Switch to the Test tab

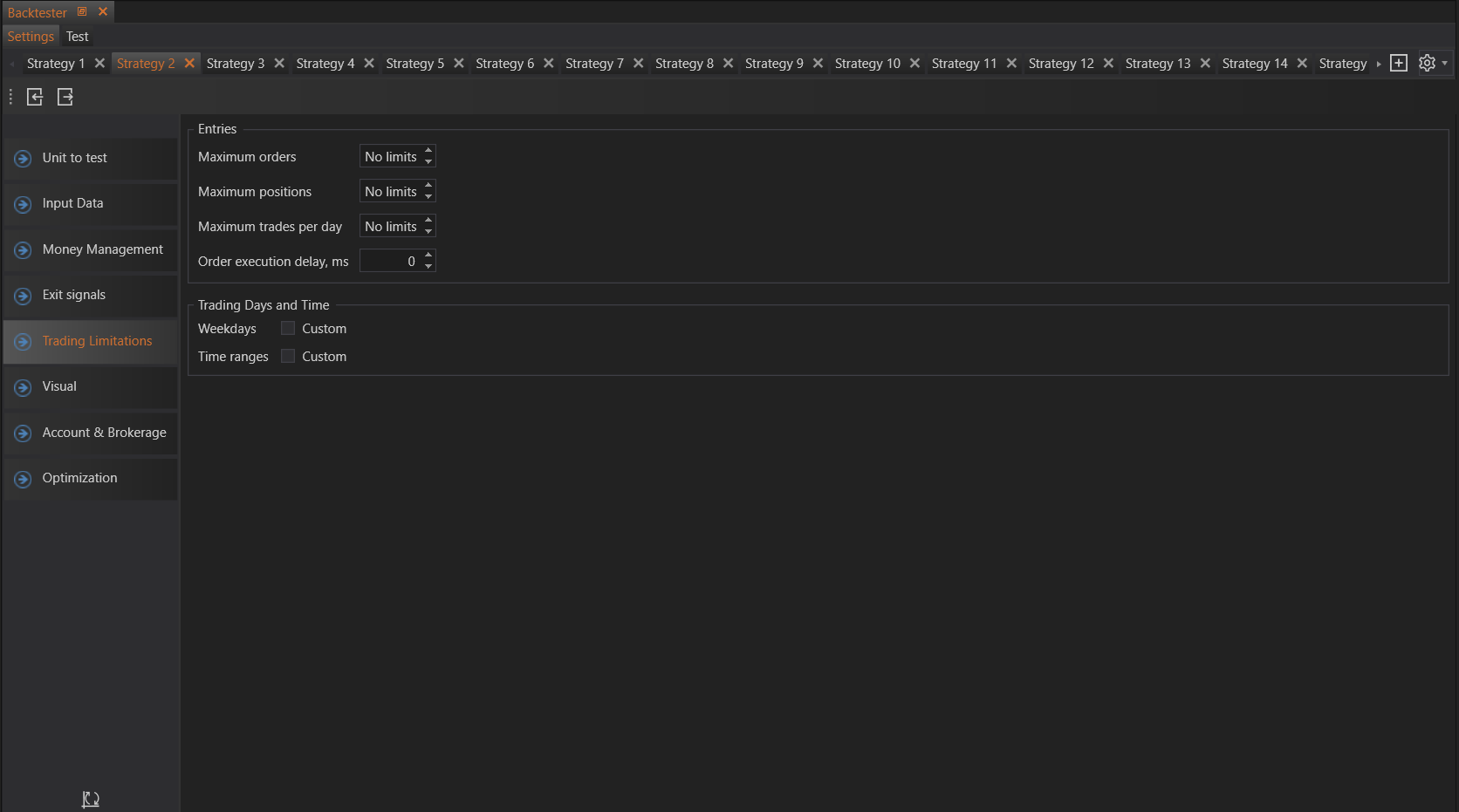click(x=77, y=37)
